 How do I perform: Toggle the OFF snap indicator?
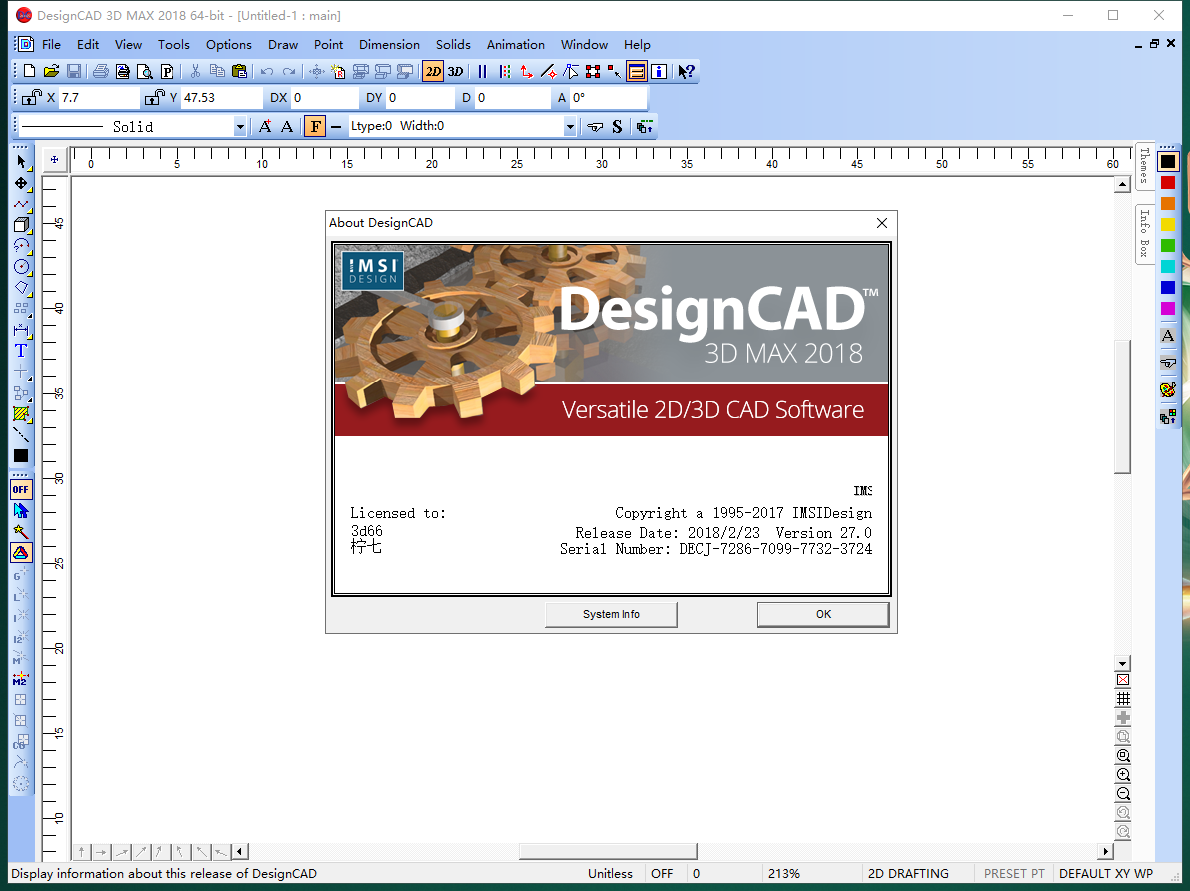pos(21,489)
